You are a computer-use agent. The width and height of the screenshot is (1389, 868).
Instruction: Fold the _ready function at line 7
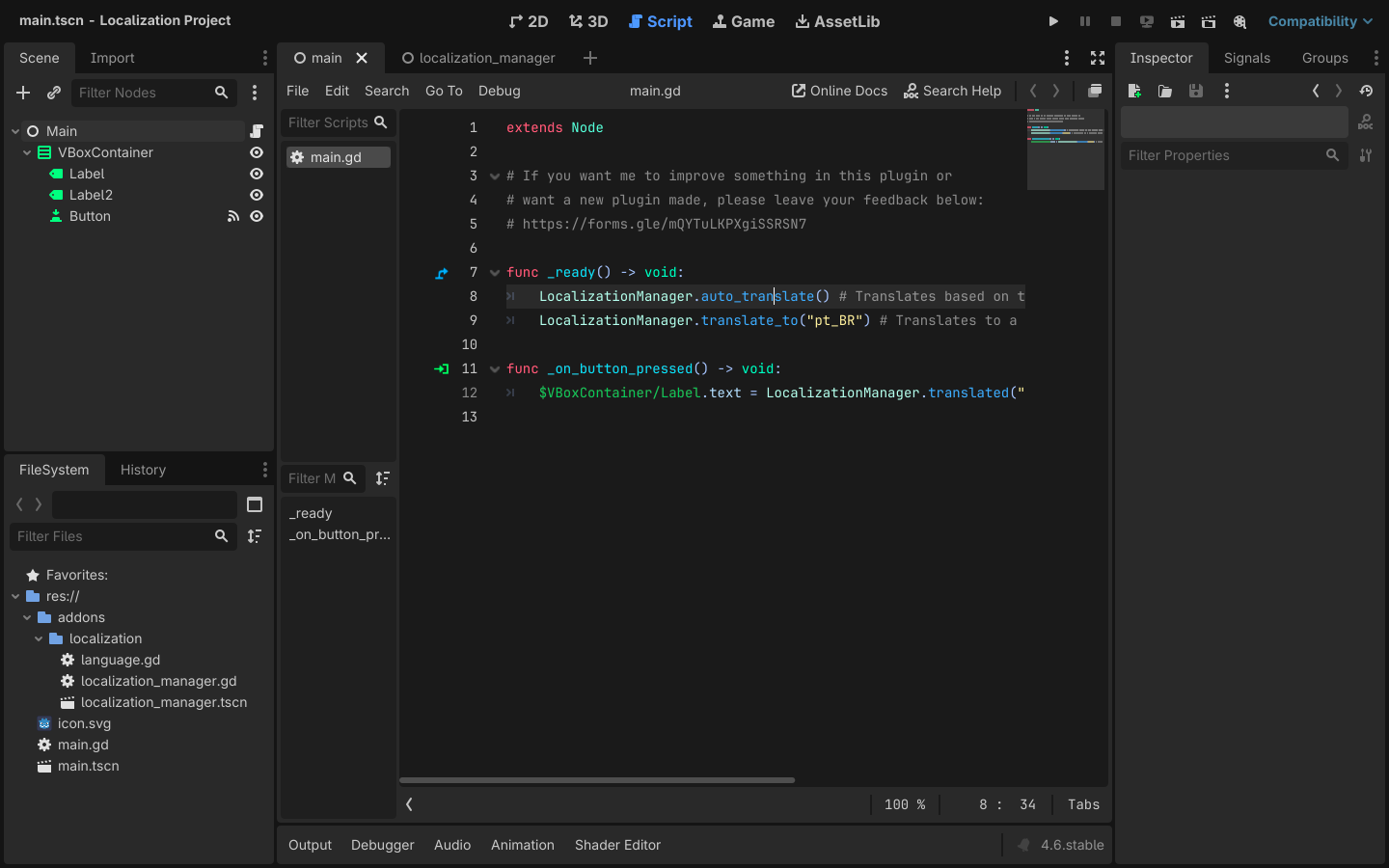[495, 273]
